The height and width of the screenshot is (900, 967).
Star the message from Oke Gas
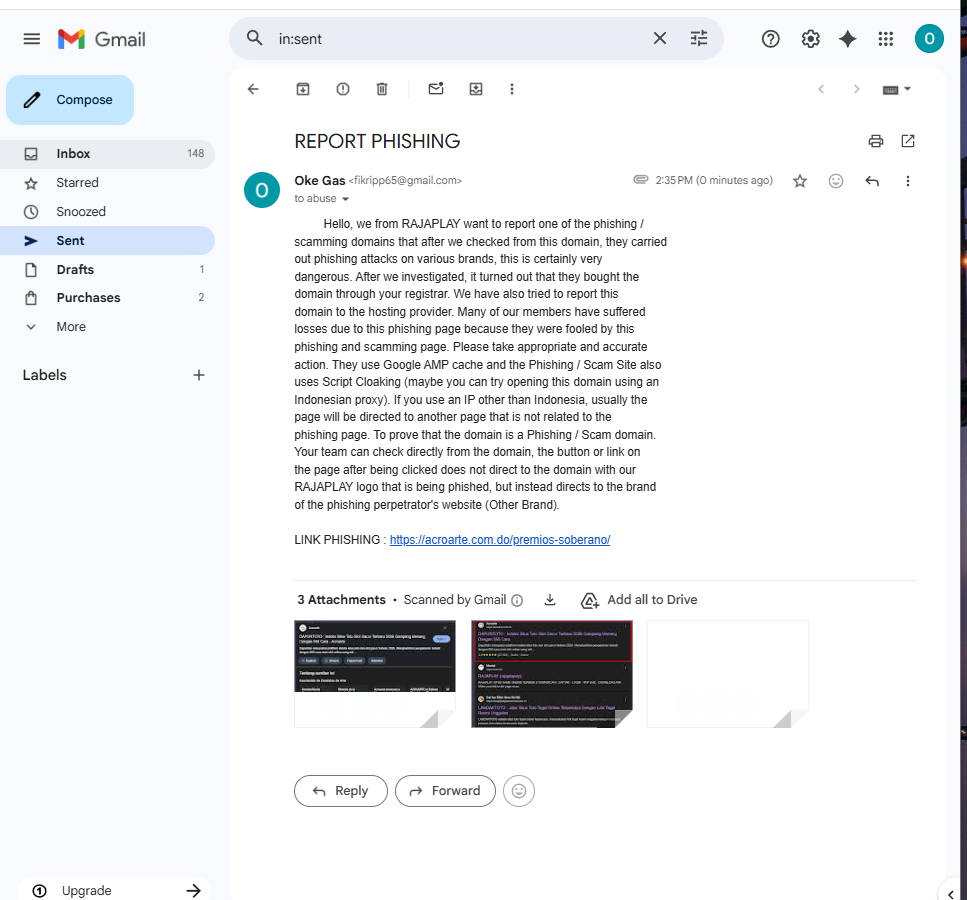click(x=800, y=181)
